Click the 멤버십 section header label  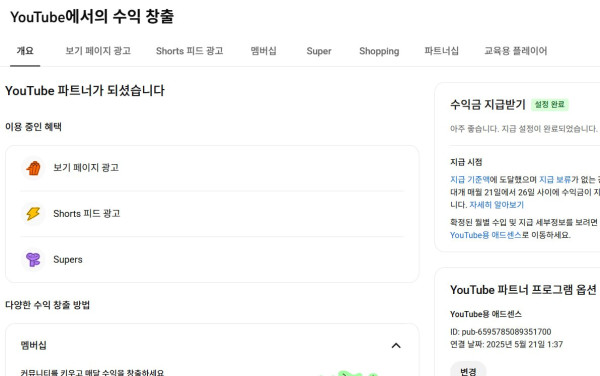tap(34, 345)
